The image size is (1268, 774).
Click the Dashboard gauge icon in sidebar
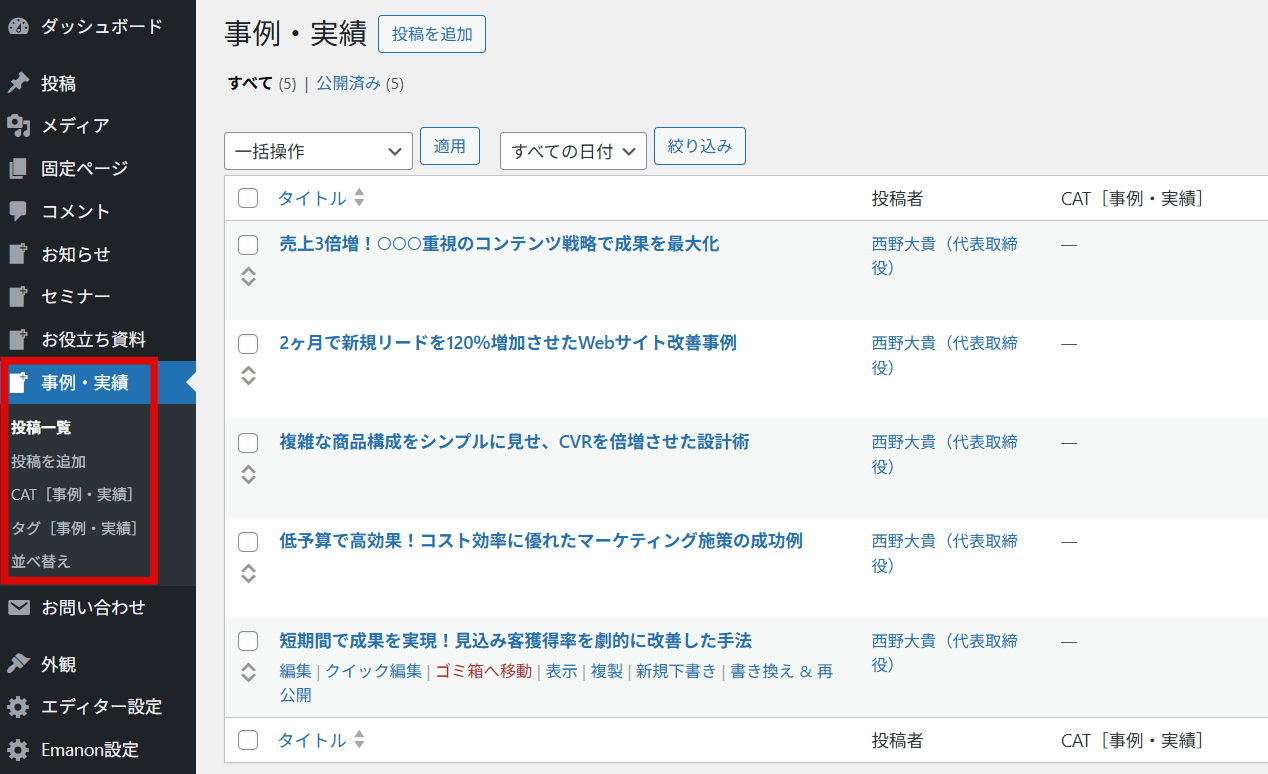18,27
